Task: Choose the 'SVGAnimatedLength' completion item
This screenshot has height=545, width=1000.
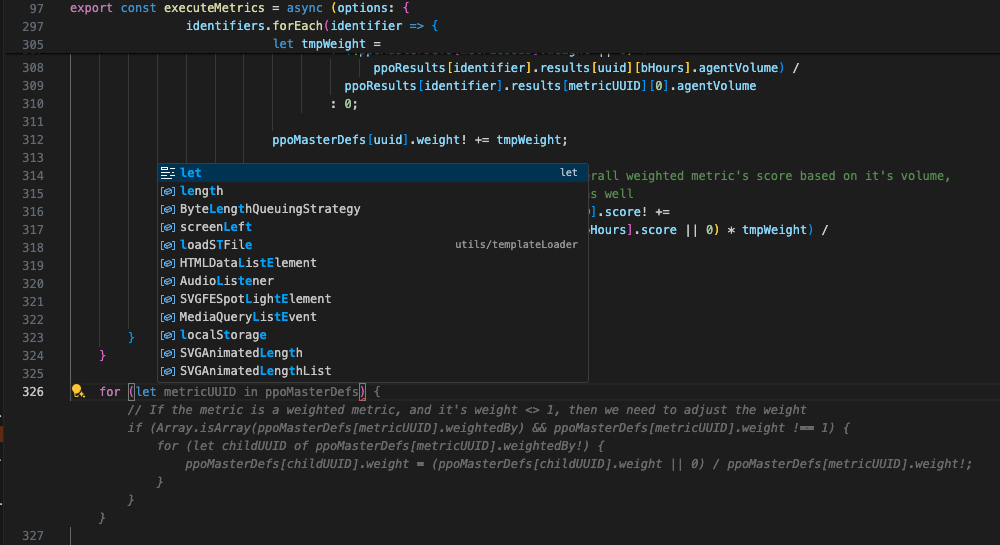Action: tap(241, 353)
